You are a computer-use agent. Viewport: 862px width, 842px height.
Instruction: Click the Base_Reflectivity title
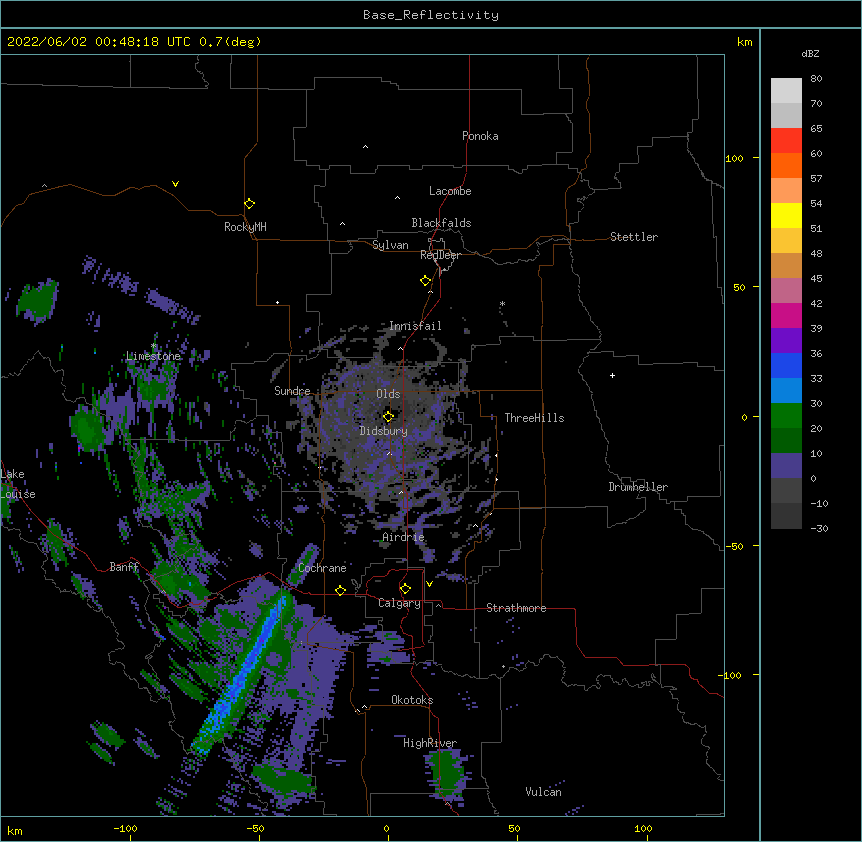tap(431, 15)
